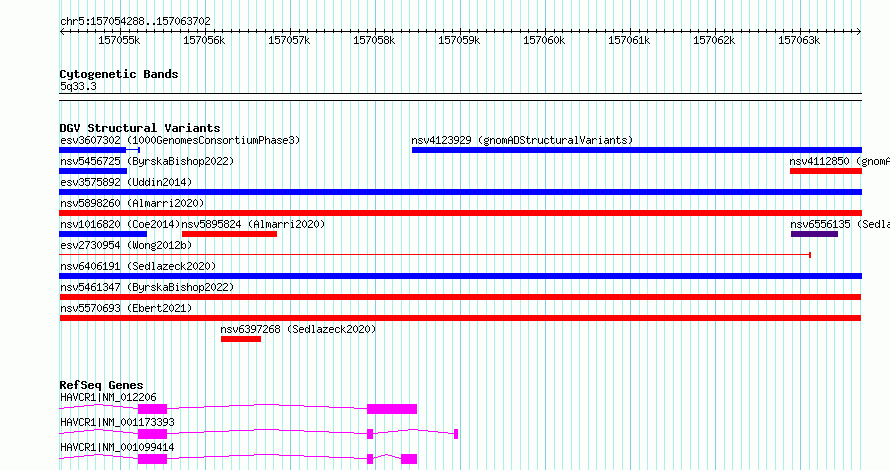
Task: Click the 157057k ruler position
Action: click(x=289, y=40)
